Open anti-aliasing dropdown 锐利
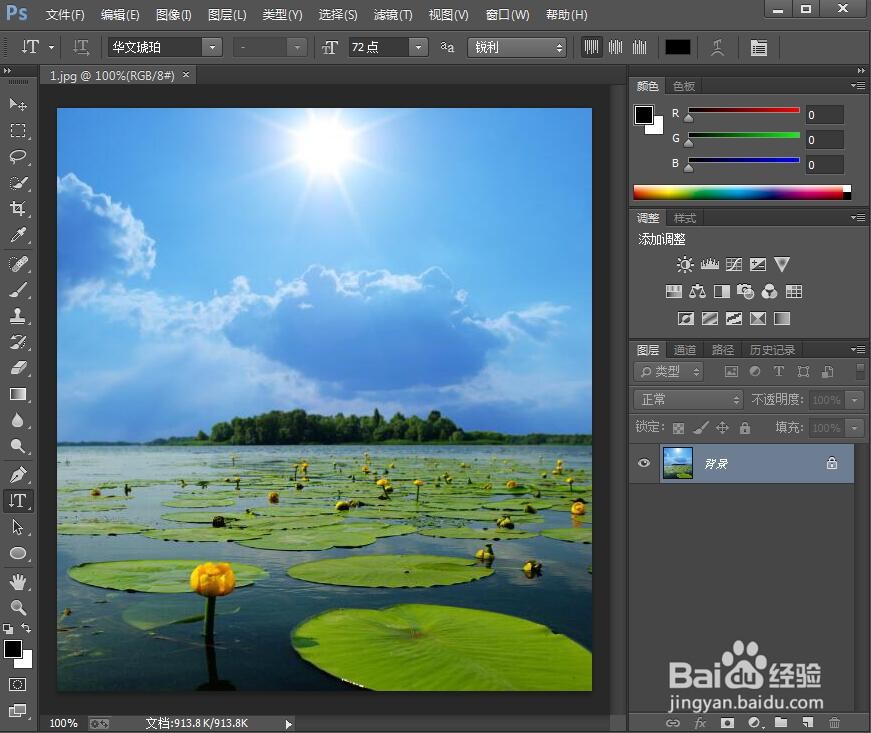The image size is (871, 733). (517, 48)
